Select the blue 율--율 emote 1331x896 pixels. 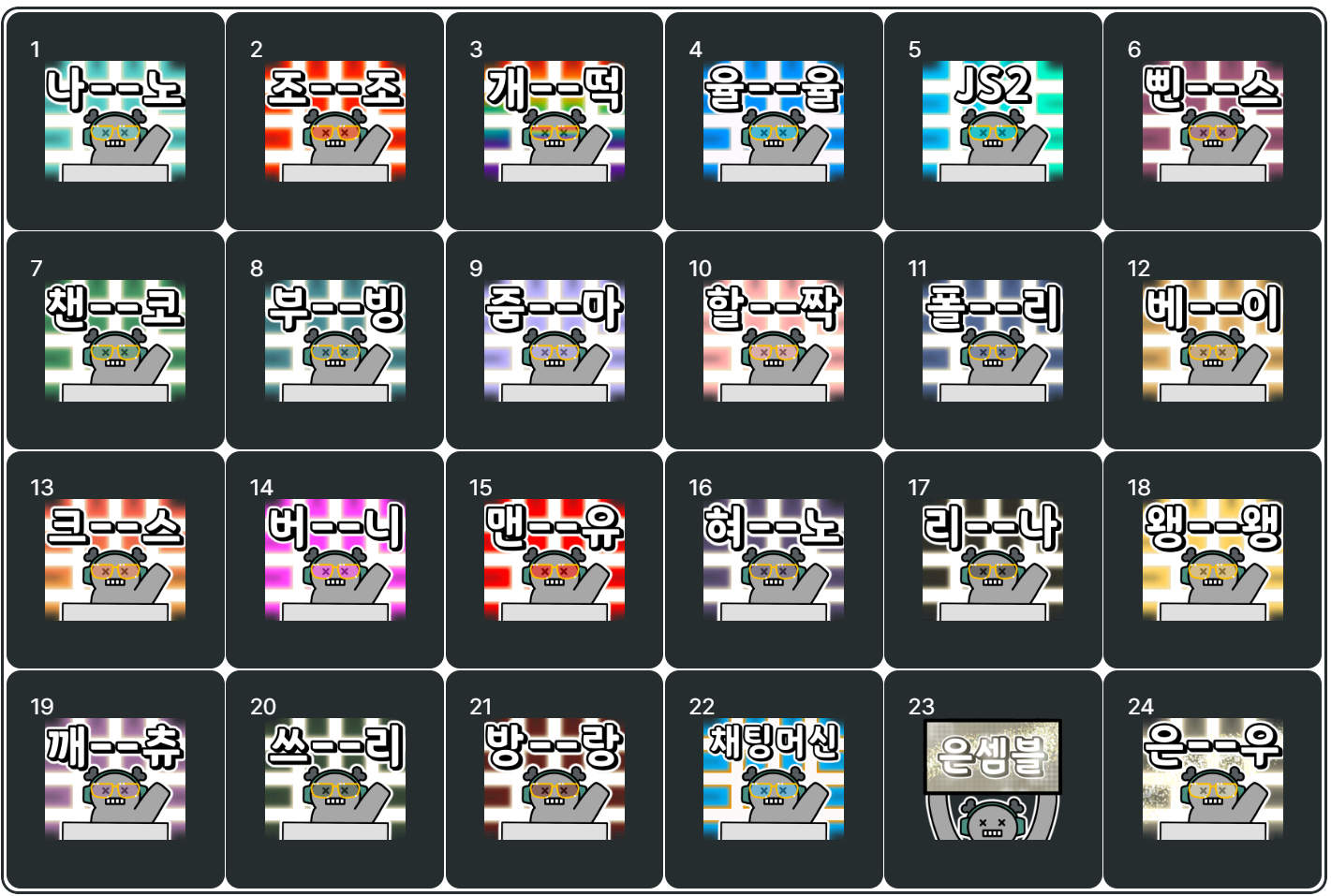[774, 121]
